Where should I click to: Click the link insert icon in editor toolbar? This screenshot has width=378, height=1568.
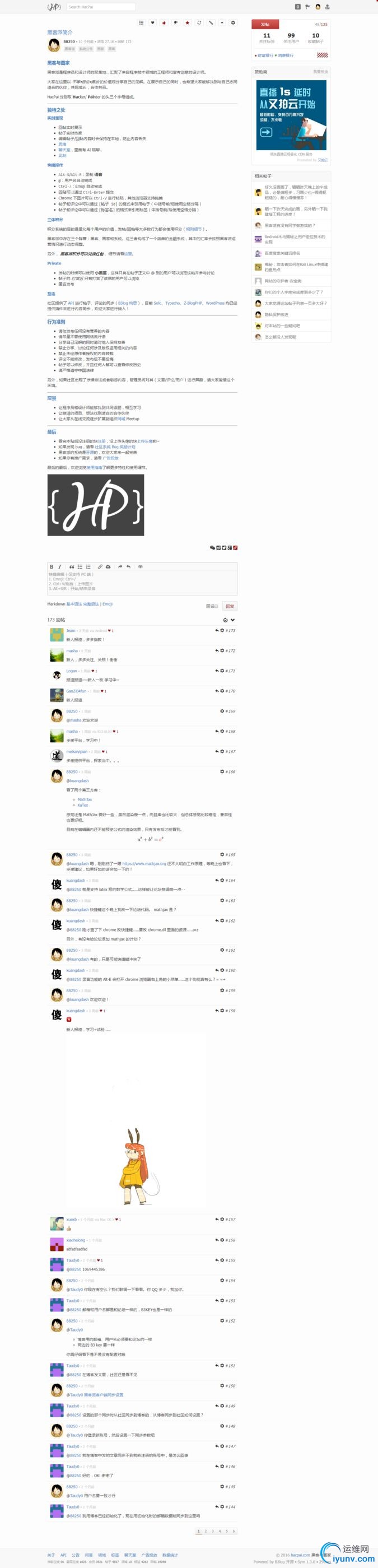pyautogui.click(x=100, y=567)
